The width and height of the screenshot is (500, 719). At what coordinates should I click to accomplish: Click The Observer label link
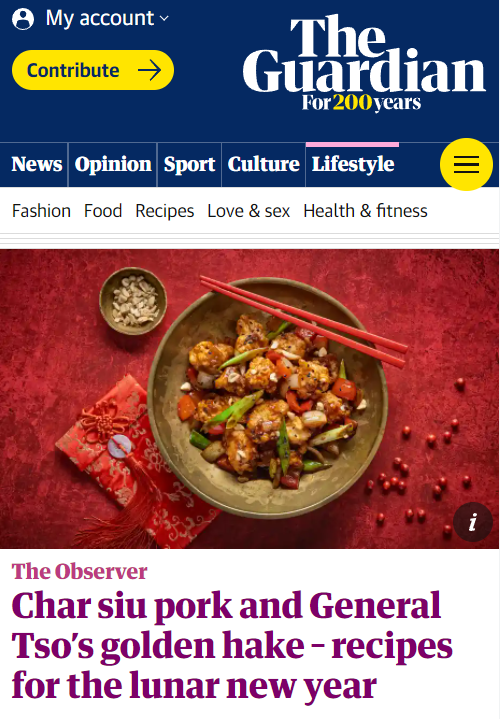click(x=79, y=571)
